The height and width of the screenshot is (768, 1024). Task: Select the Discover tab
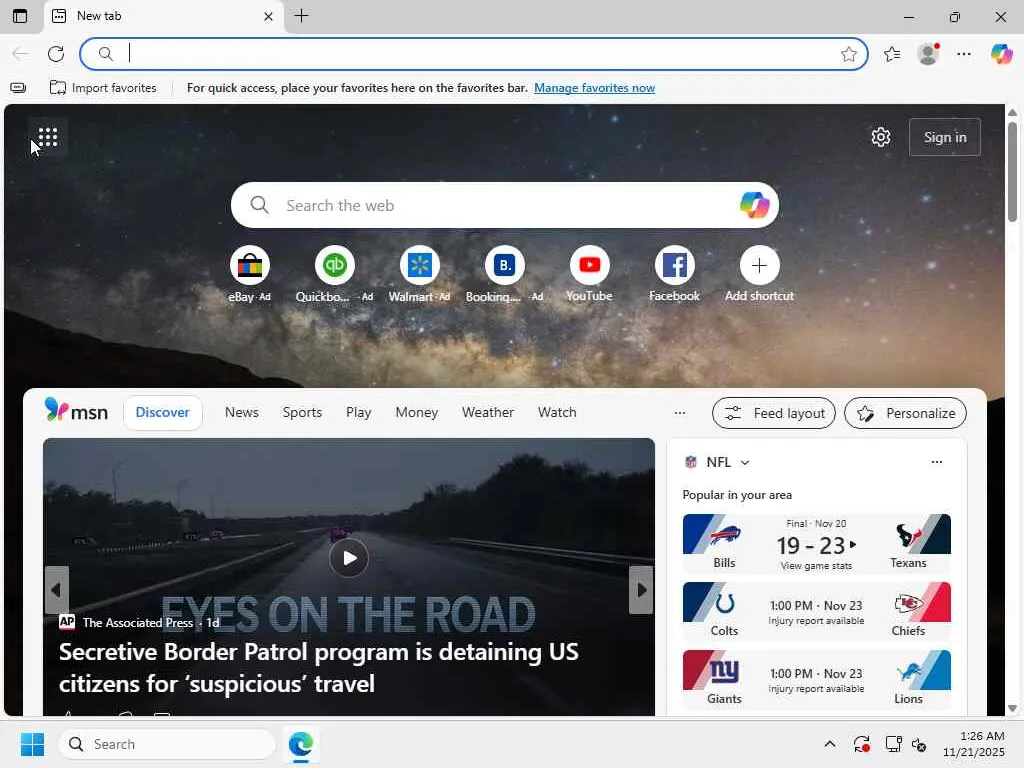[163, 412]
